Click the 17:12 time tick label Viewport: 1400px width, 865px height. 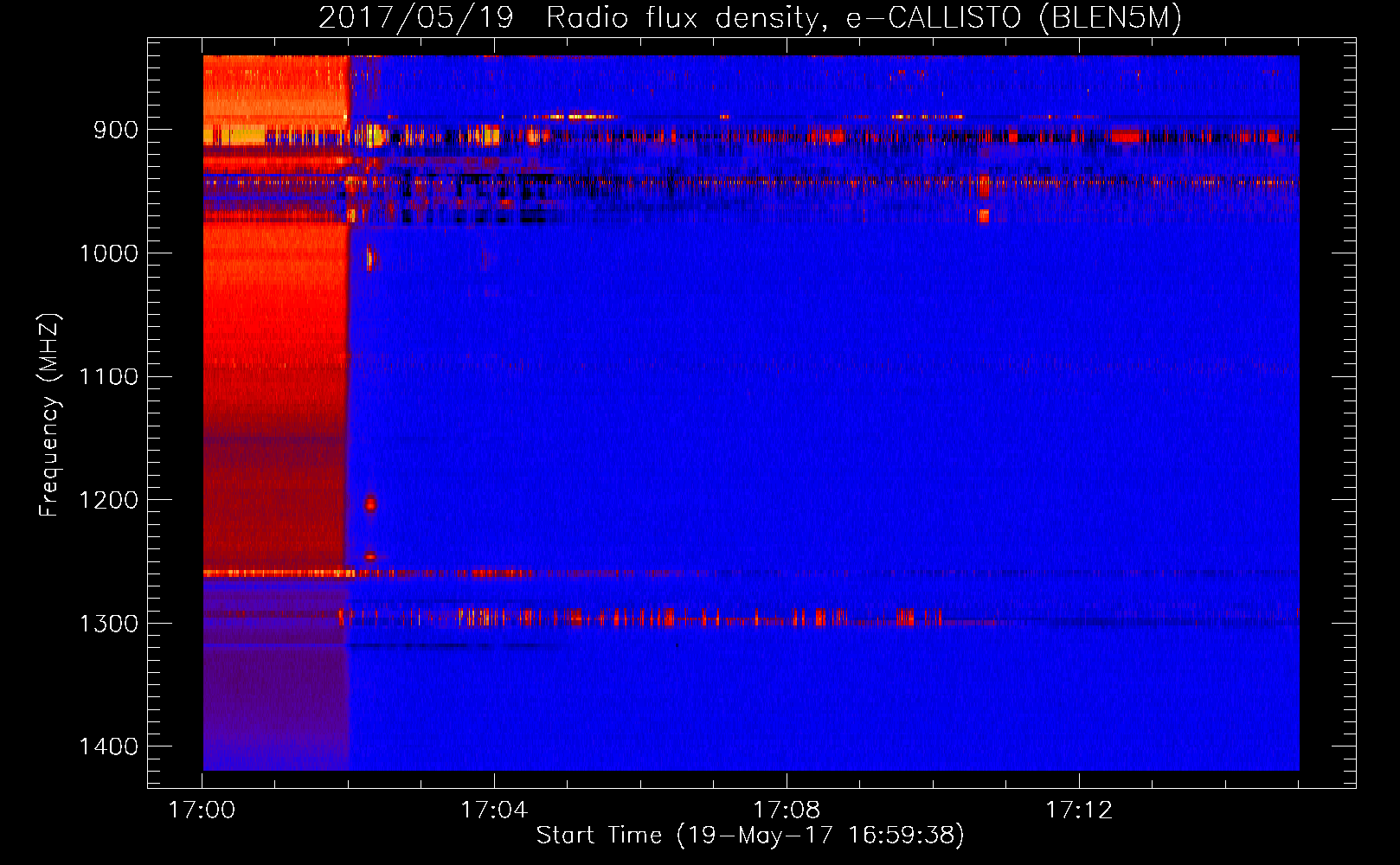pos(1079,810)
